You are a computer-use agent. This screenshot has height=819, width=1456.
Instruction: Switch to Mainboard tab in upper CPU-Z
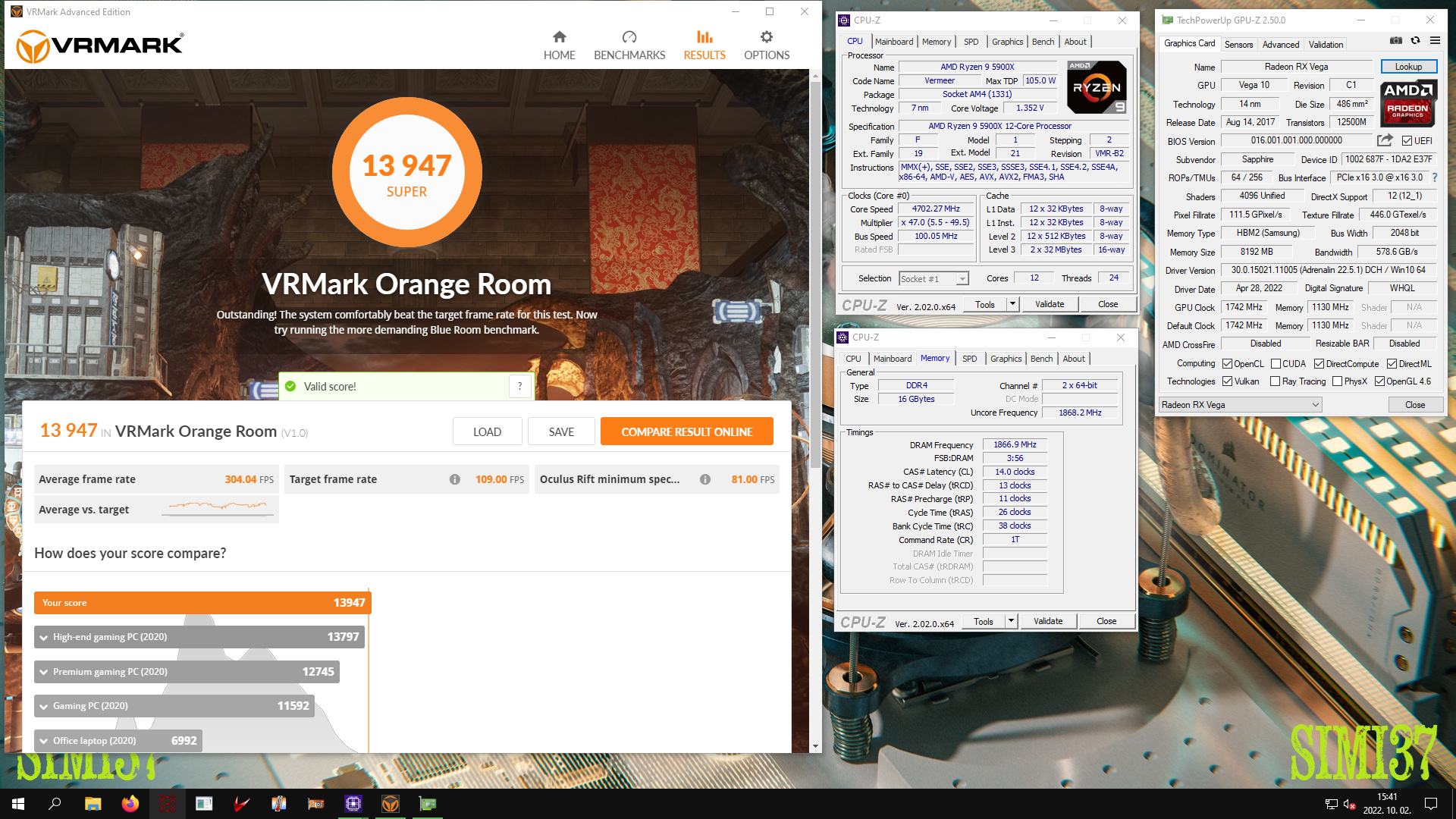894,42
